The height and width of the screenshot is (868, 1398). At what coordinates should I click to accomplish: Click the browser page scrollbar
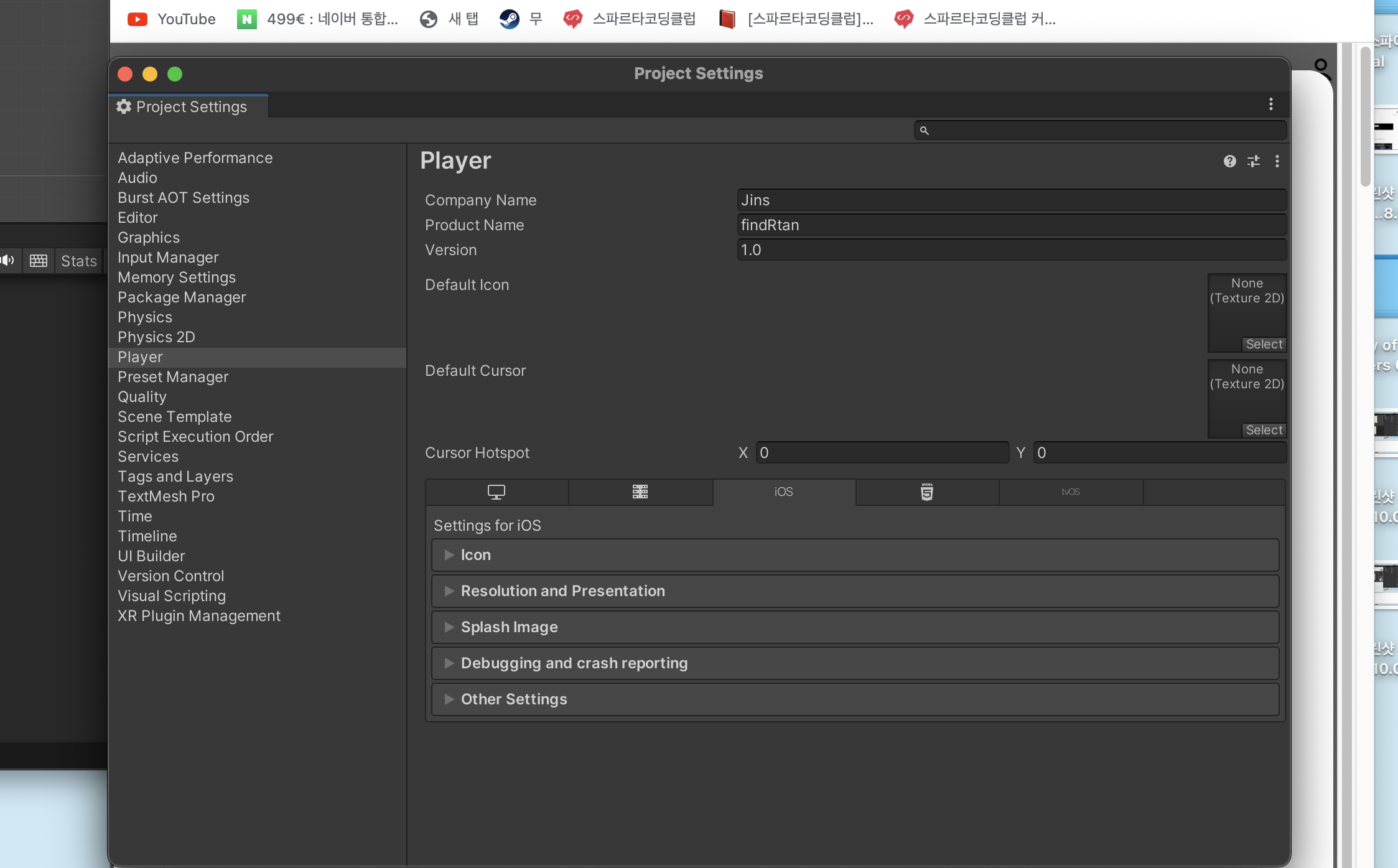click(1366, 117)
